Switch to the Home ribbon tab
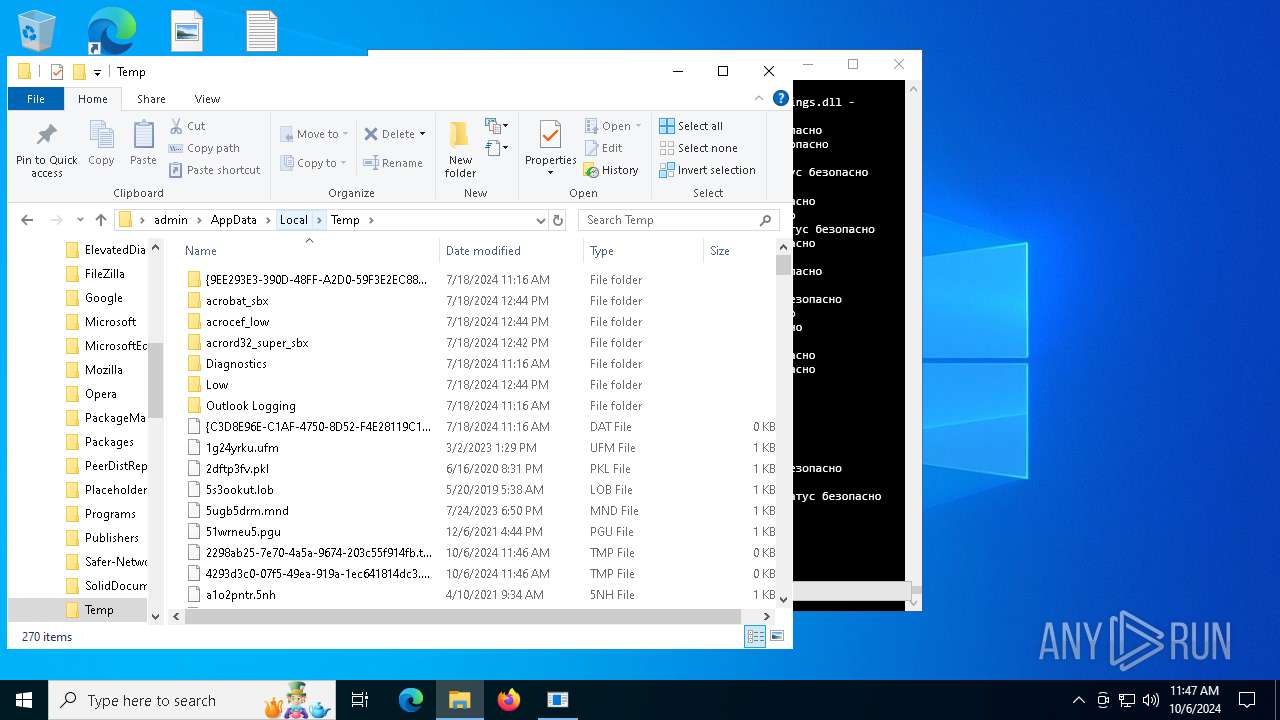 point(93,99)
